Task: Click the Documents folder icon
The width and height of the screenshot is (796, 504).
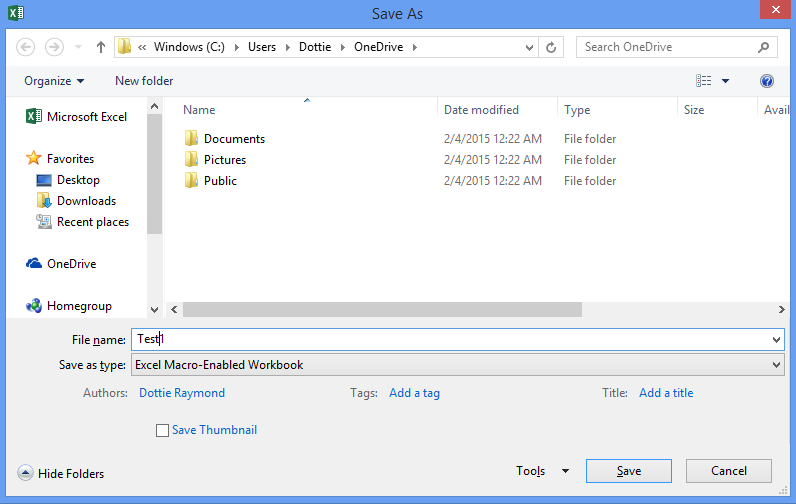Action: [x=191, y=138]
